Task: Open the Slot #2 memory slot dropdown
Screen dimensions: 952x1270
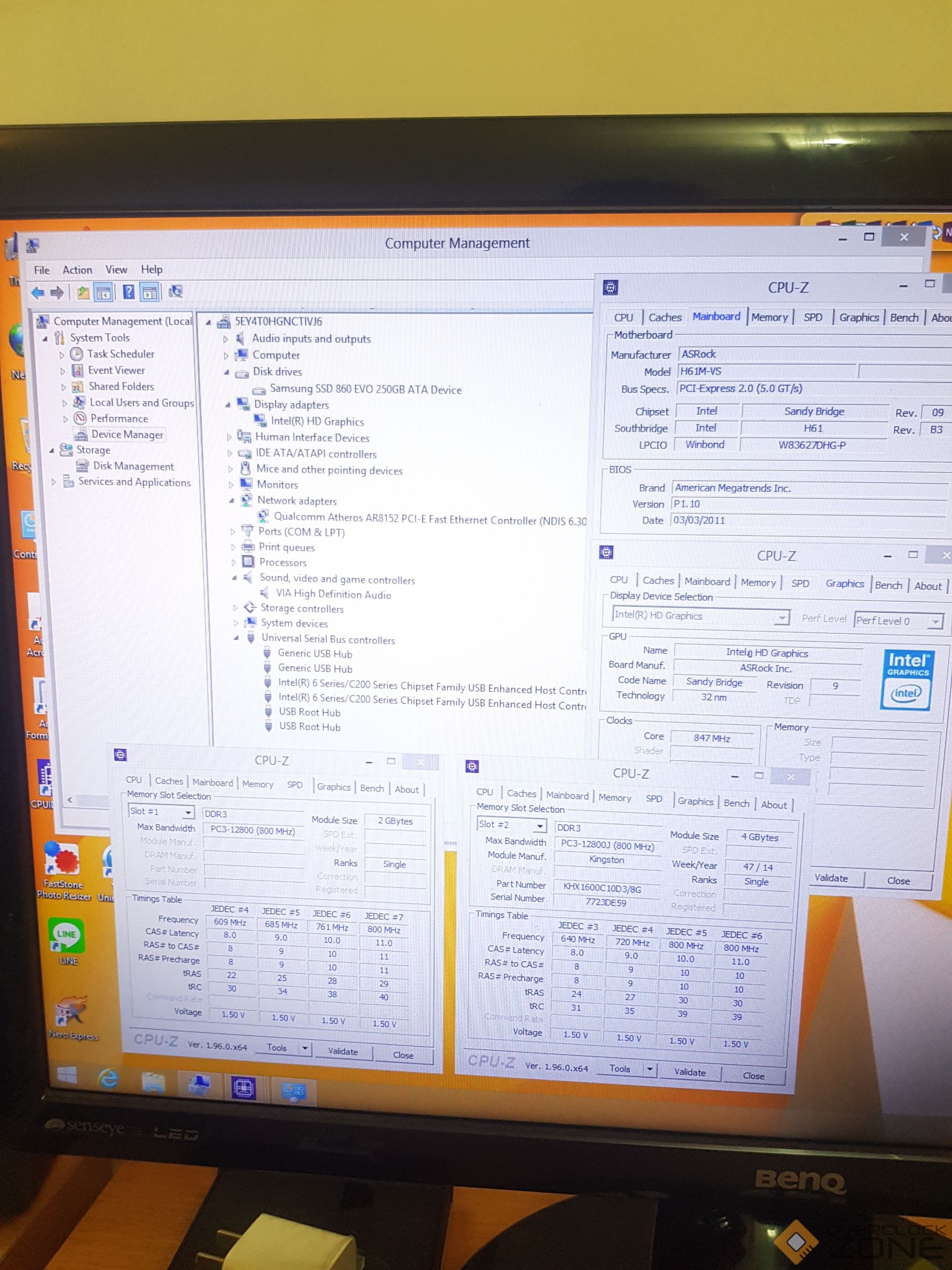Action: [540, 826]
